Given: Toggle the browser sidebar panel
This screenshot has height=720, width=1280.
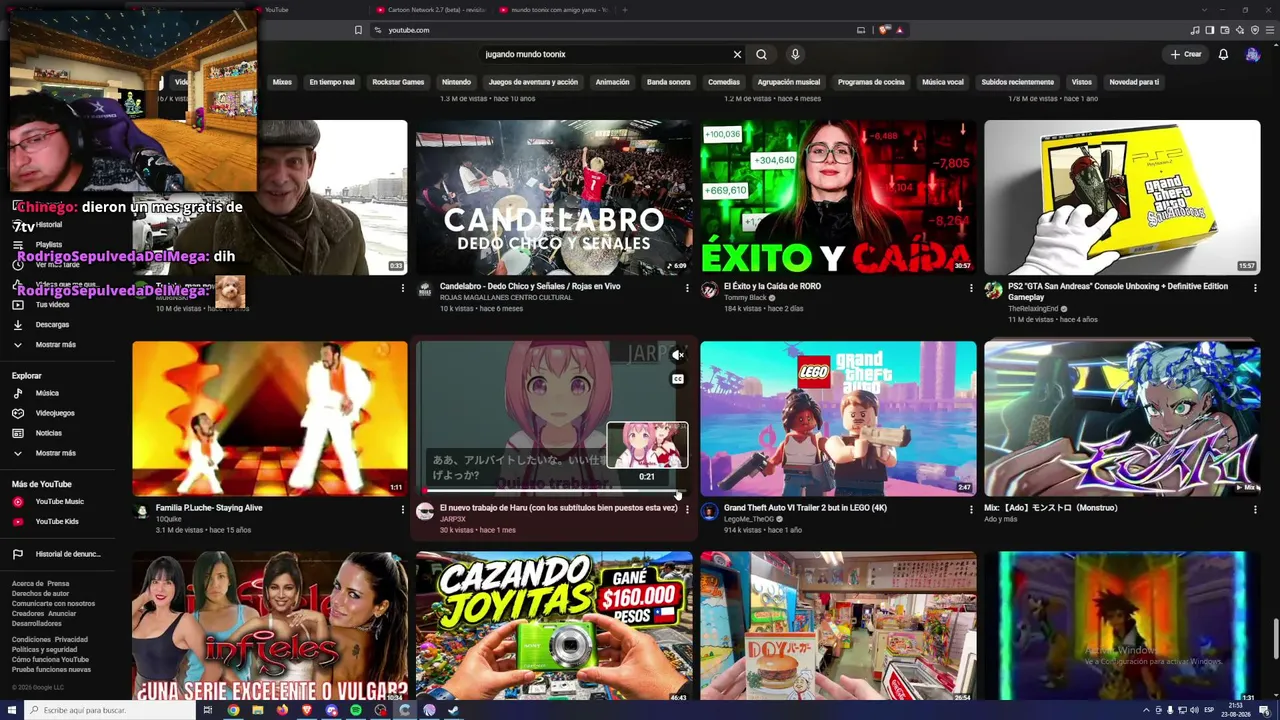Looking at the screenshot, I should (x=1209, y=30).
